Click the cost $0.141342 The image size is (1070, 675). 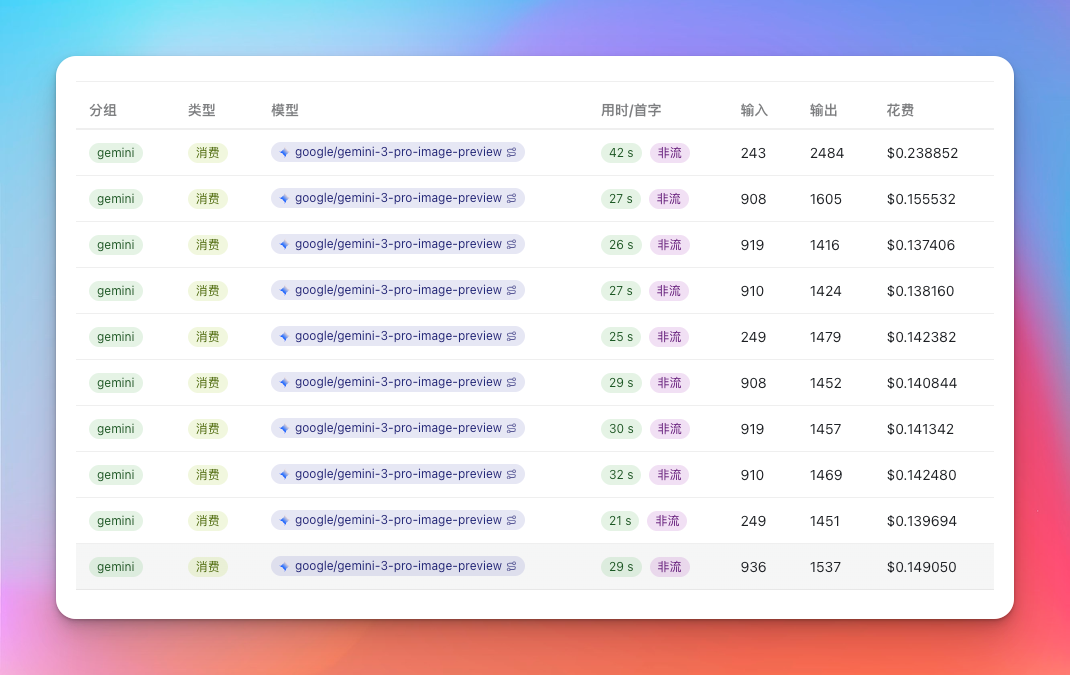[x=921, y=429]
